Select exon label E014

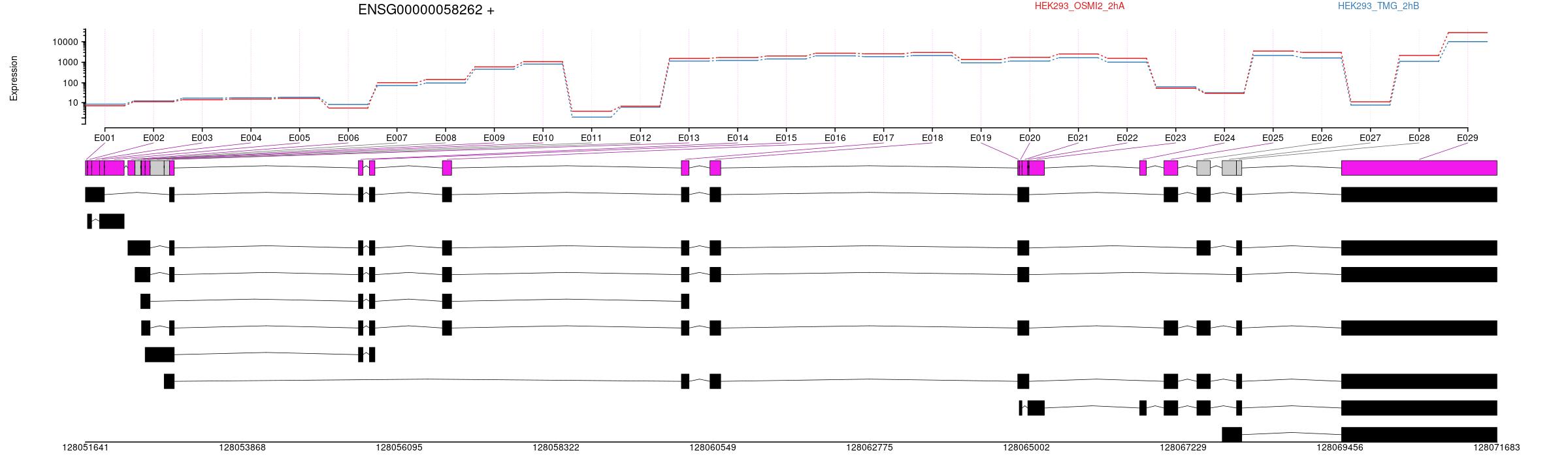click(x=738, y=138)
